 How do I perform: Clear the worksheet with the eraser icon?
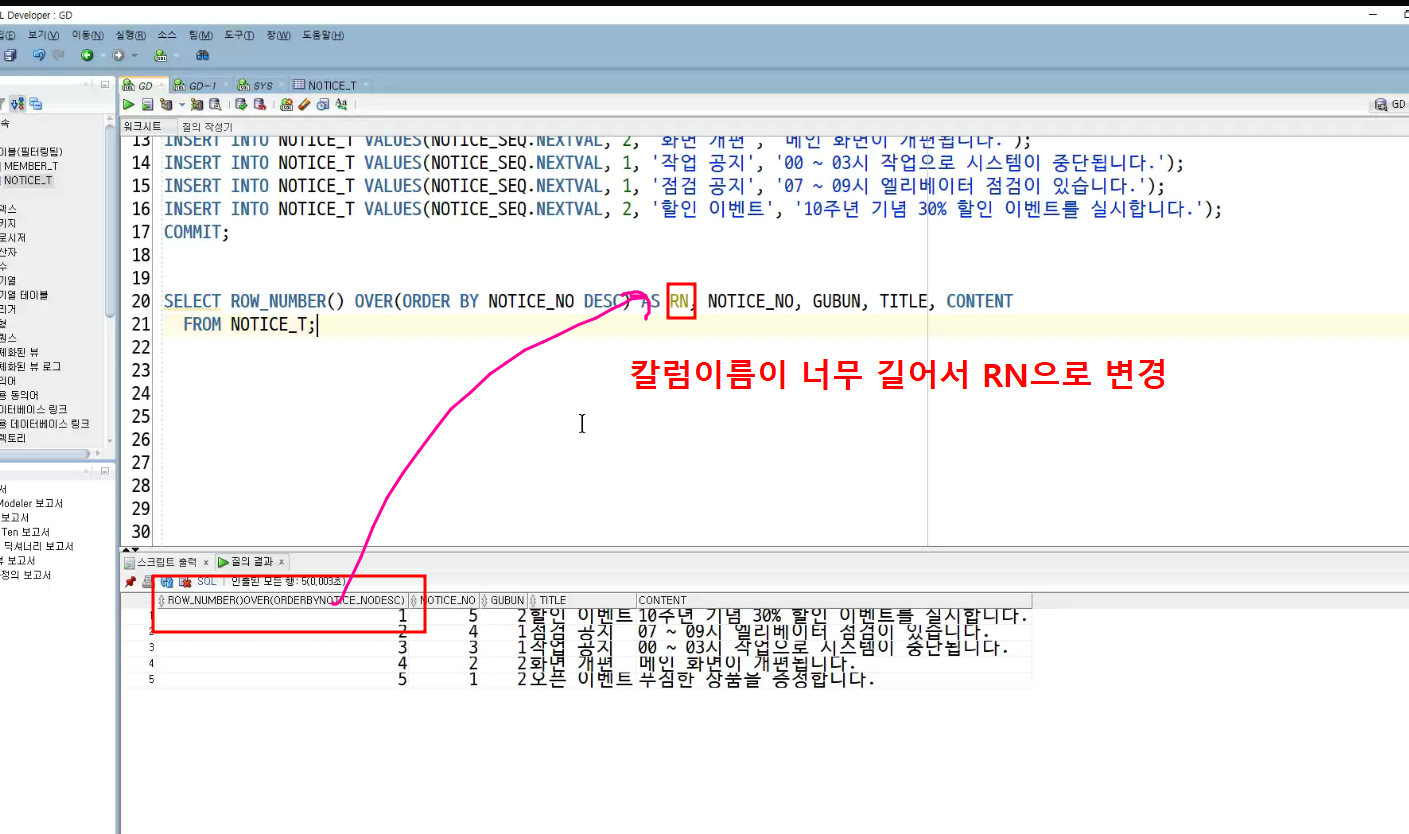[304, 104]
